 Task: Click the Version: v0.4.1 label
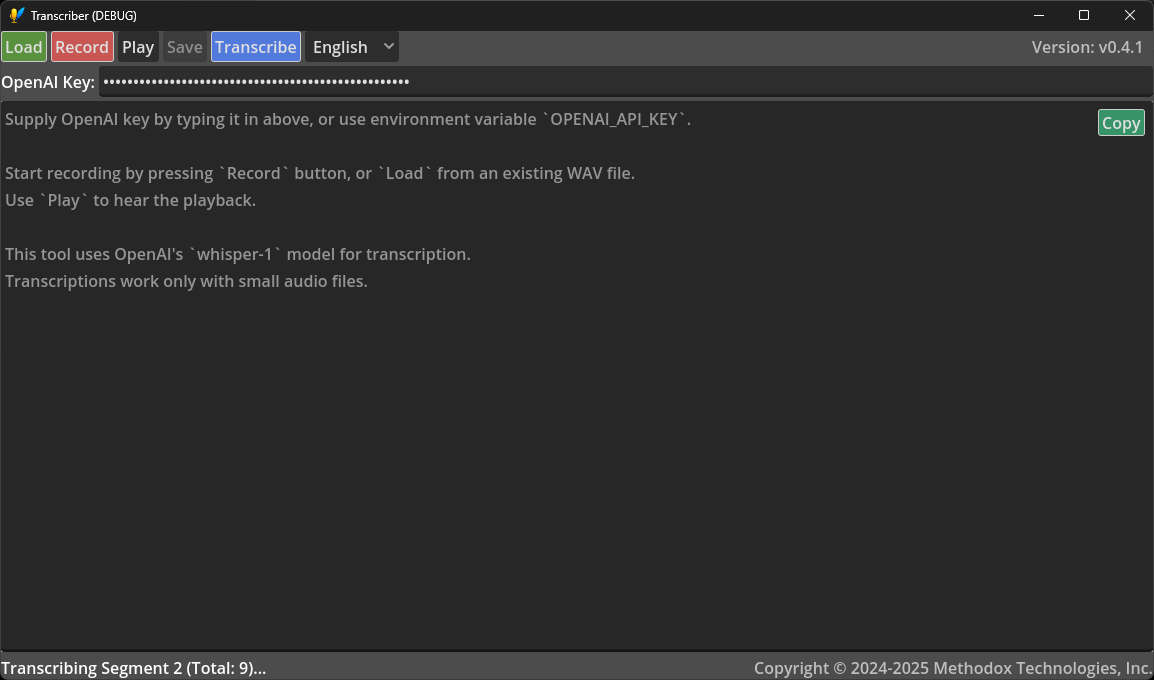(1087, 47)
